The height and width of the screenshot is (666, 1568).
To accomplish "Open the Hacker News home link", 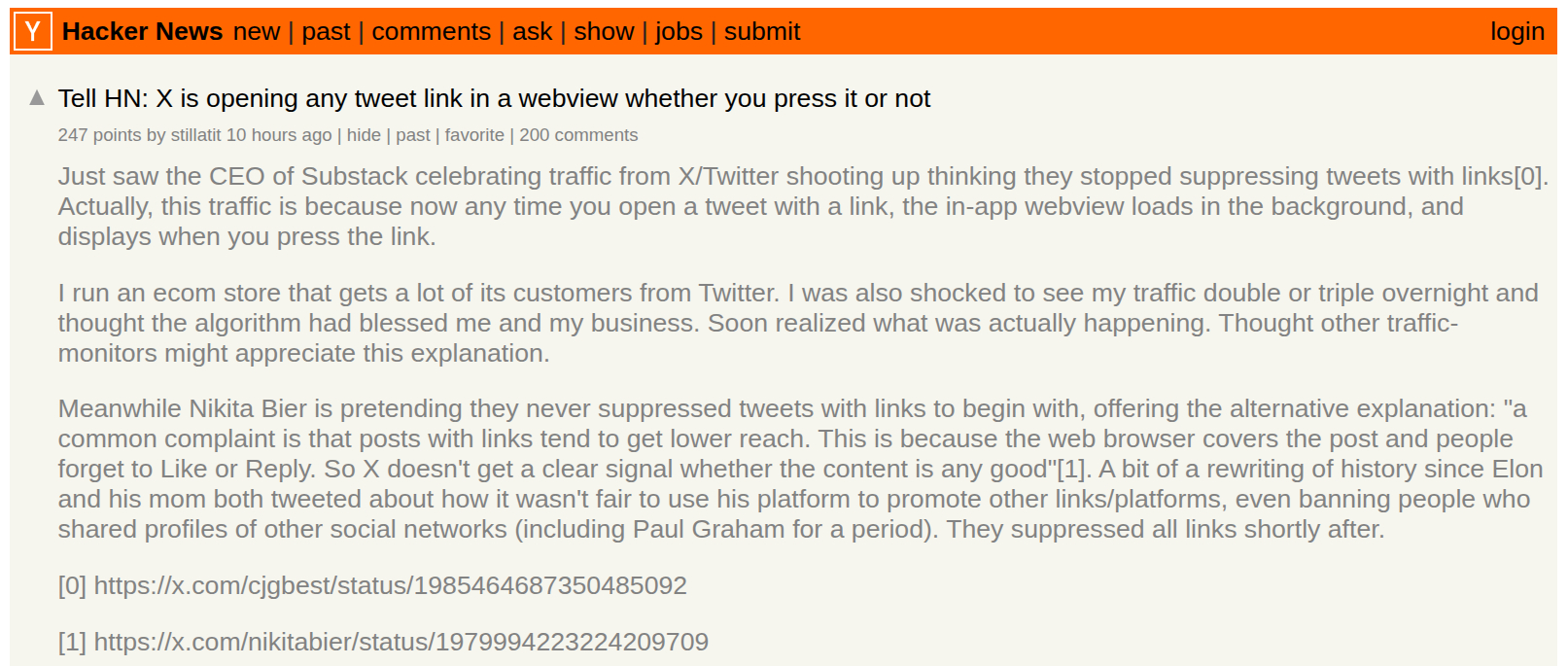I will pos(142,32).
